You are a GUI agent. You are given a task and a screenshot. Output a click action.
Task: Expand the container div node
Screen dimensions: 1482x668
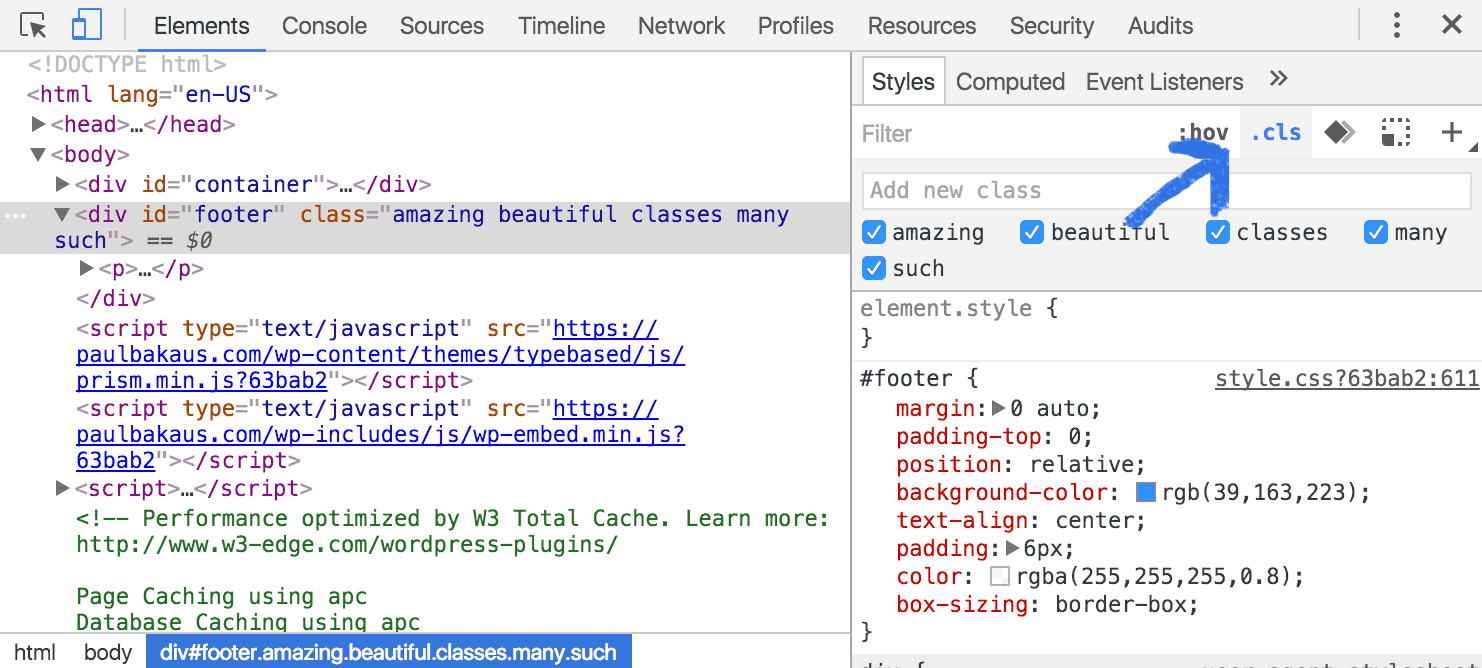[63, 184]
